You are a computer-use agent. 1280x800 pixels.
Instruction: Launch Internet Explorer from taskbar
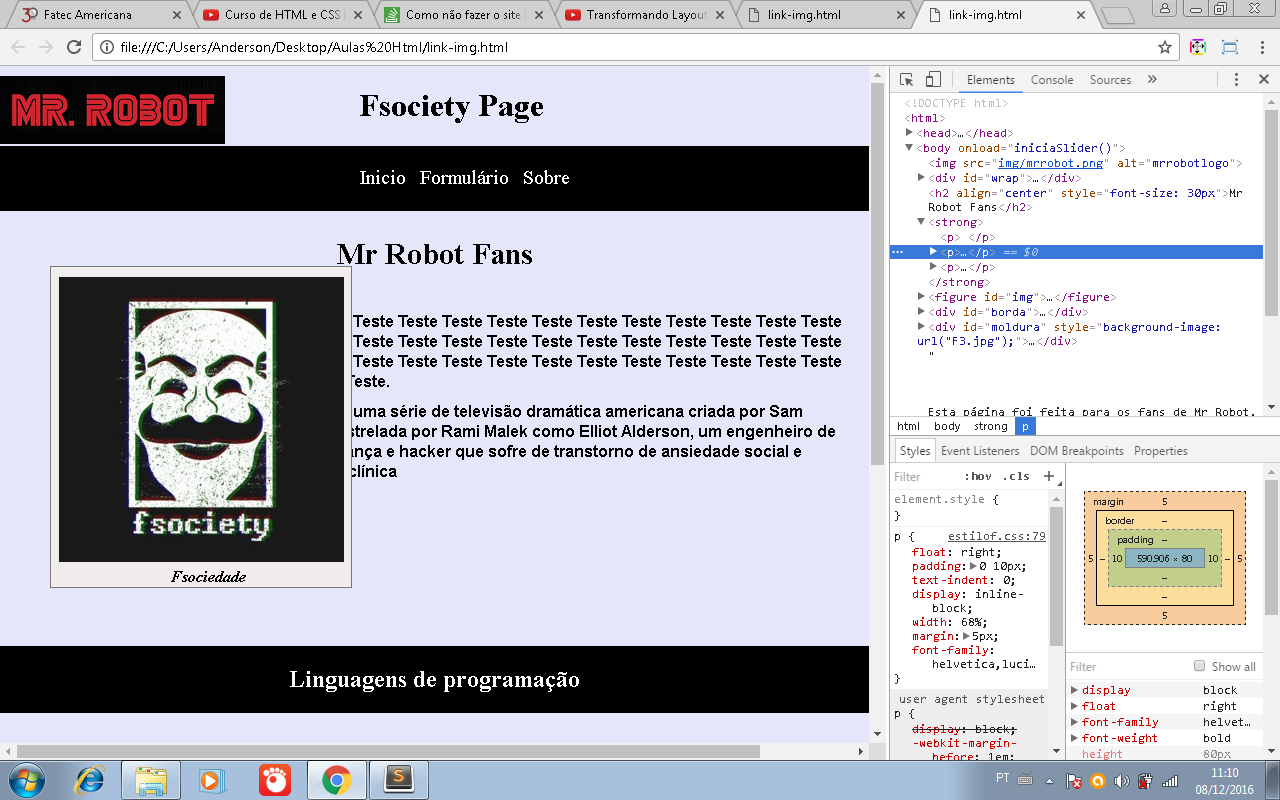tap(90, 779)
